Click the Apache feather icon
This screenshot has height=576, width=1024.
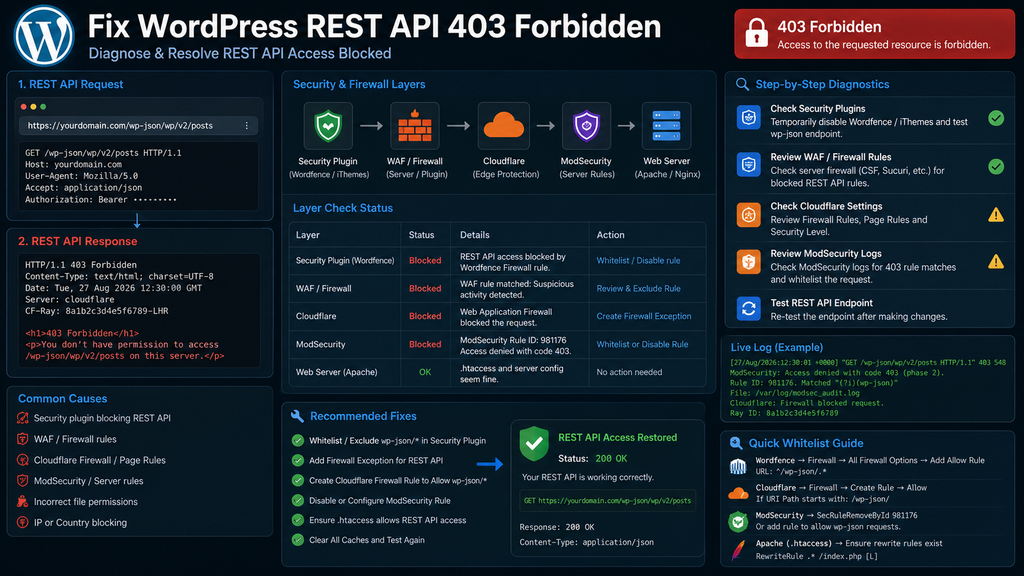(738, 549)
